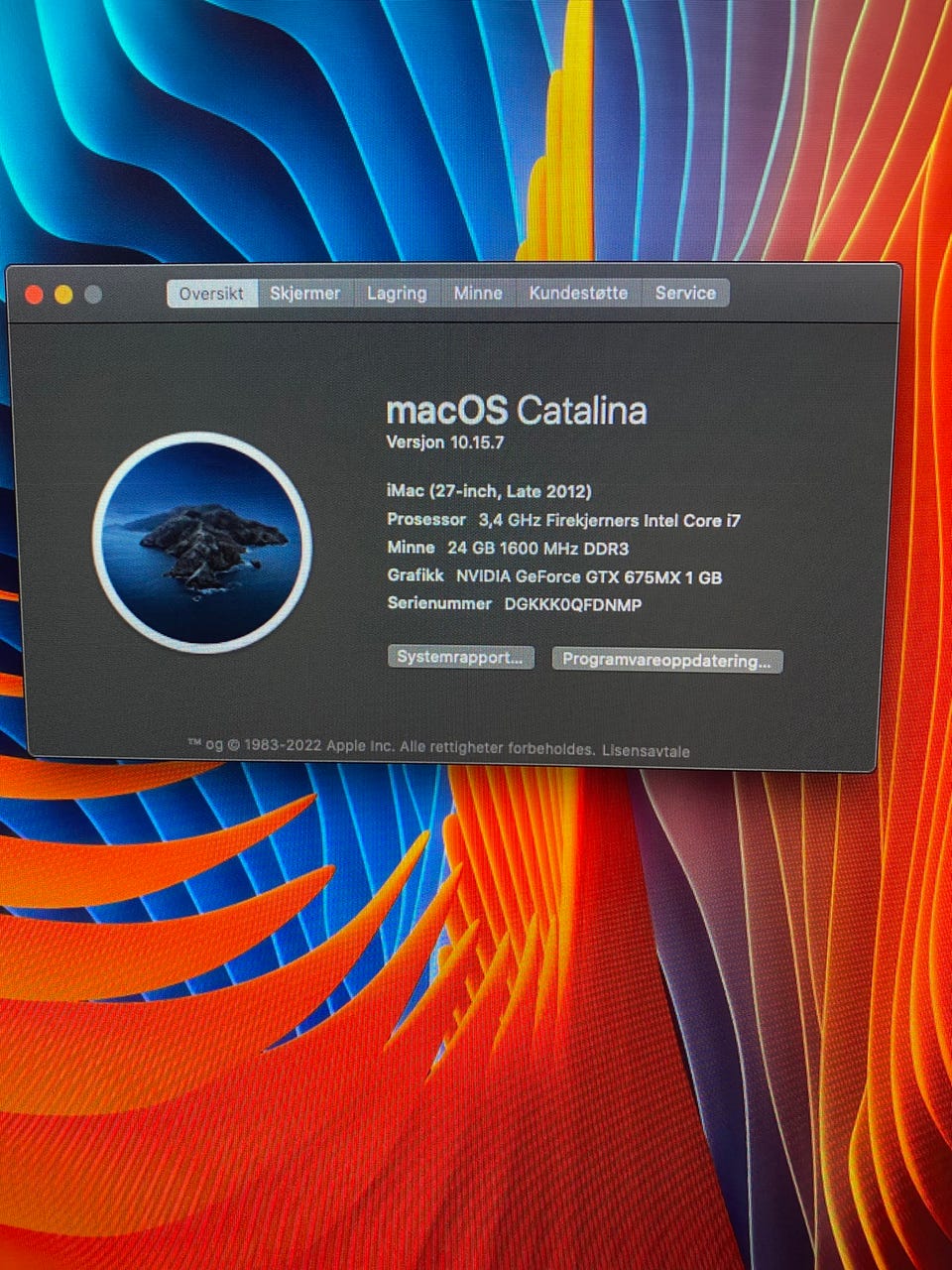Click graphics value 'NVIDIA GeForce GTX 675MX 1 GB'
Screen dimensions: 952x1270
click(589, 576)
